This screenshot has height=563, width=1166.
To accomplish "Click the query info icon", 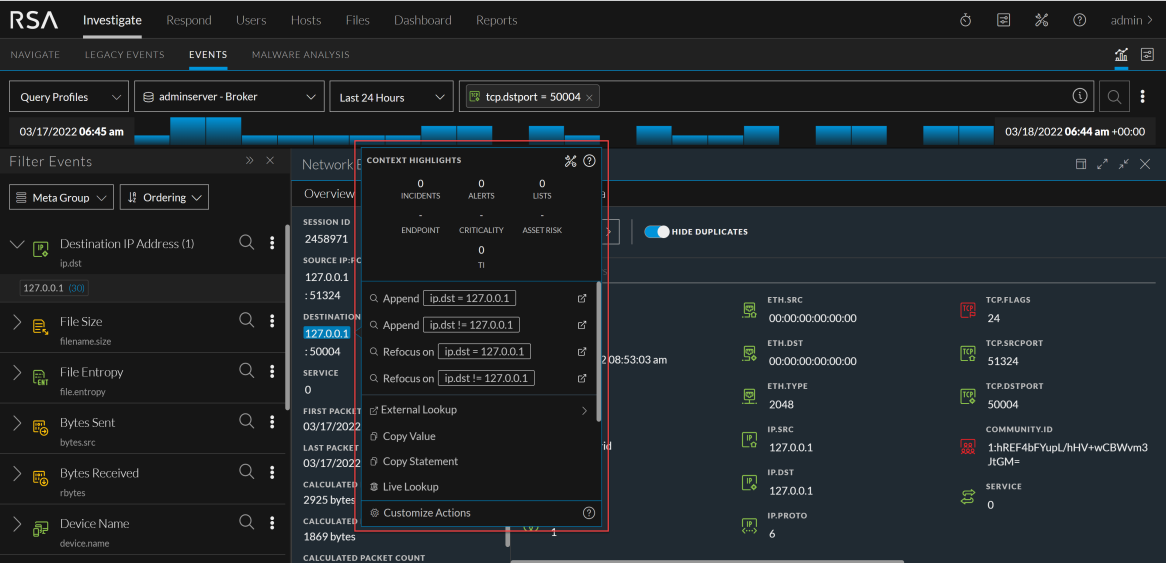I will pyautogui.click(x=1079, y=97).
